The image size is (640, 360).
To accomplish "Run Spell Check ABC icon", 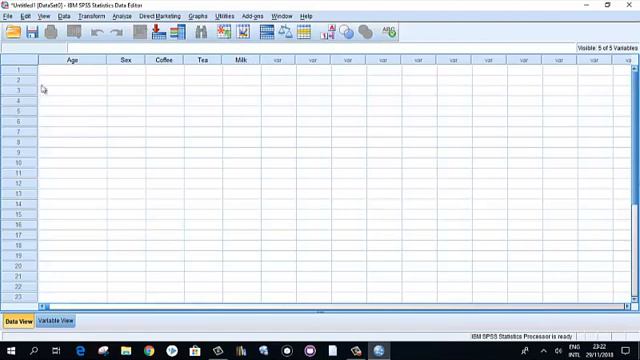I will pyautogui.click(x=389, y=32).
